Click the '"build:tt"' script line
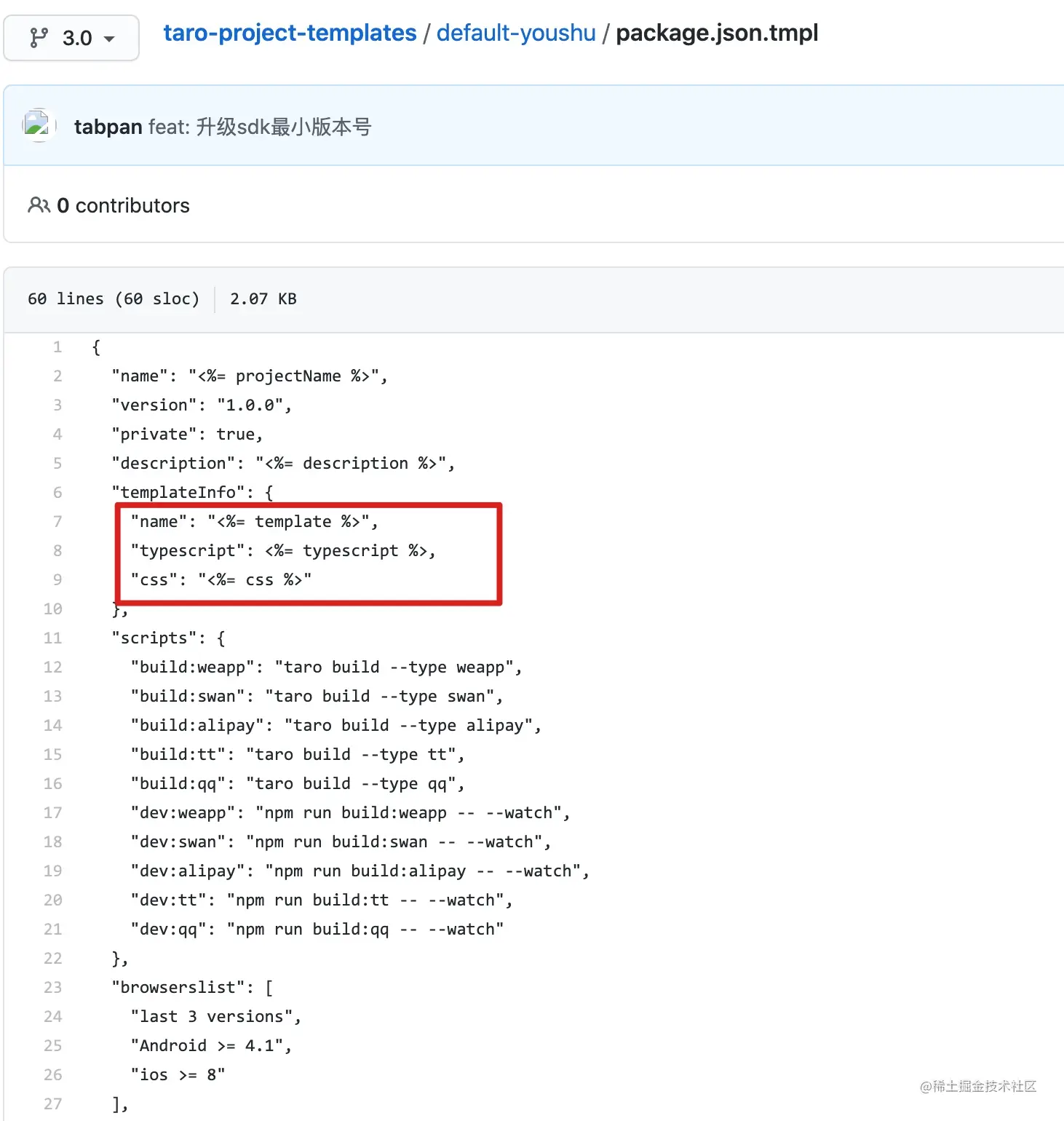The width and height of the screenshot is (1064, 1121). [x=298, y=755]
